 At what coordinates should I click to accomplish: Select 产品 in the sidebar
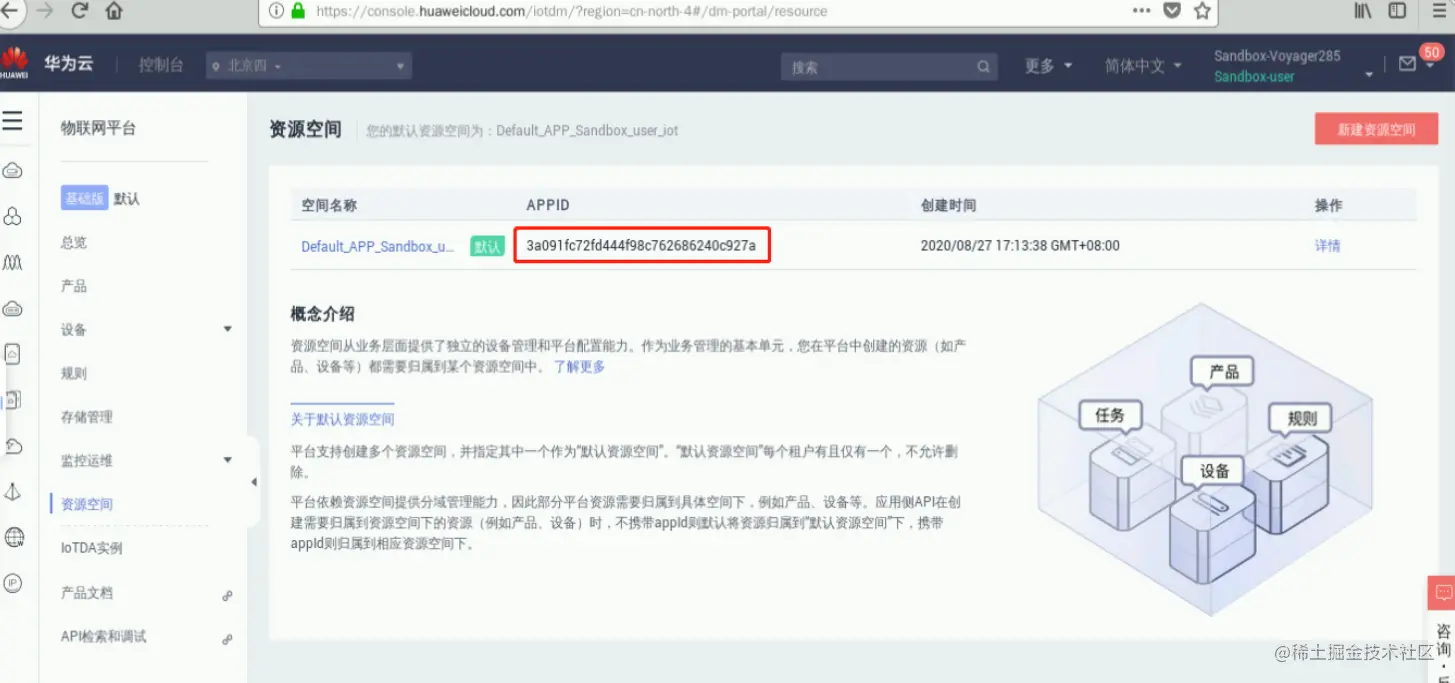point(74,286)
